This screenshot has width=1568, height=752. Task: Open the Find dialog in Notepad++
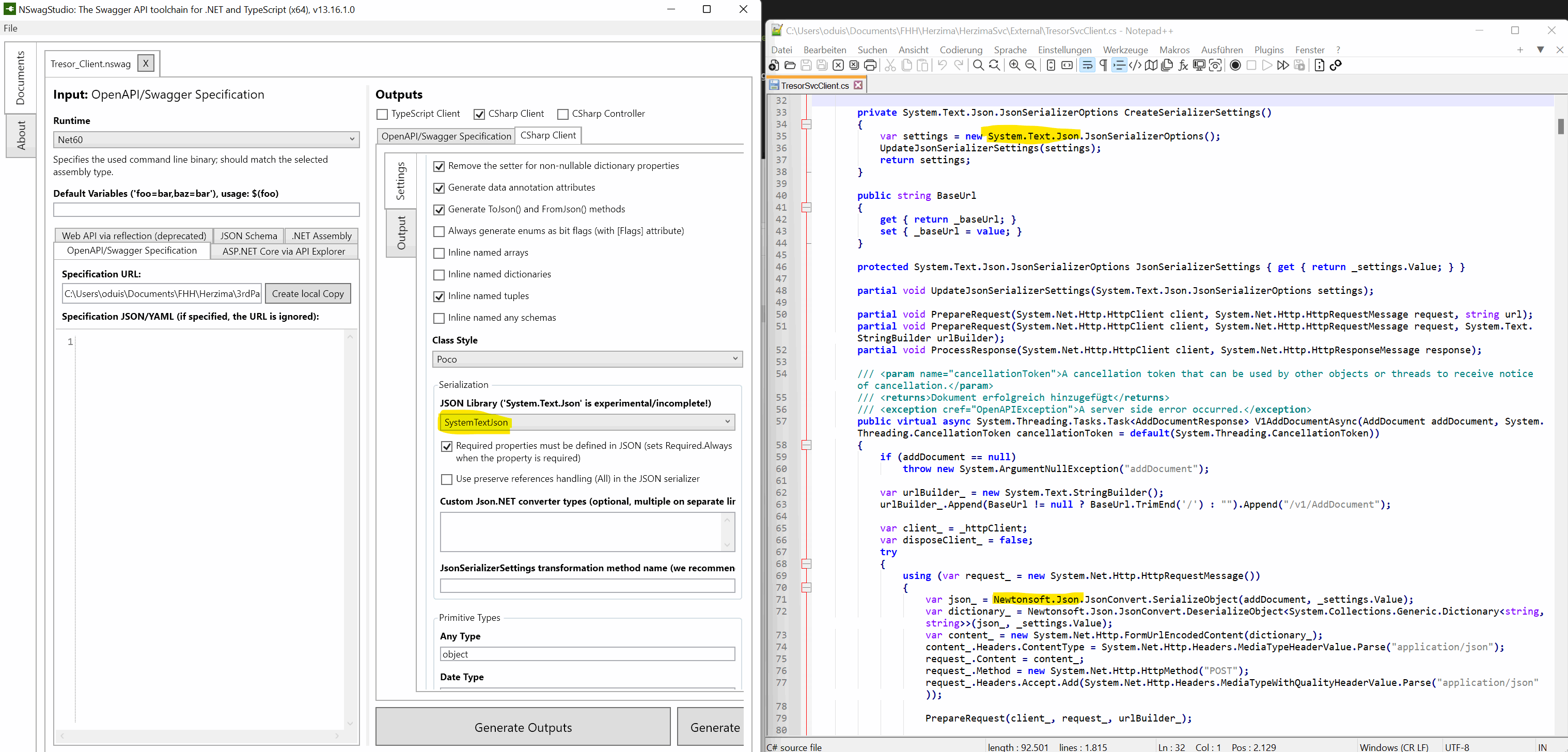[x=978, y=65]
